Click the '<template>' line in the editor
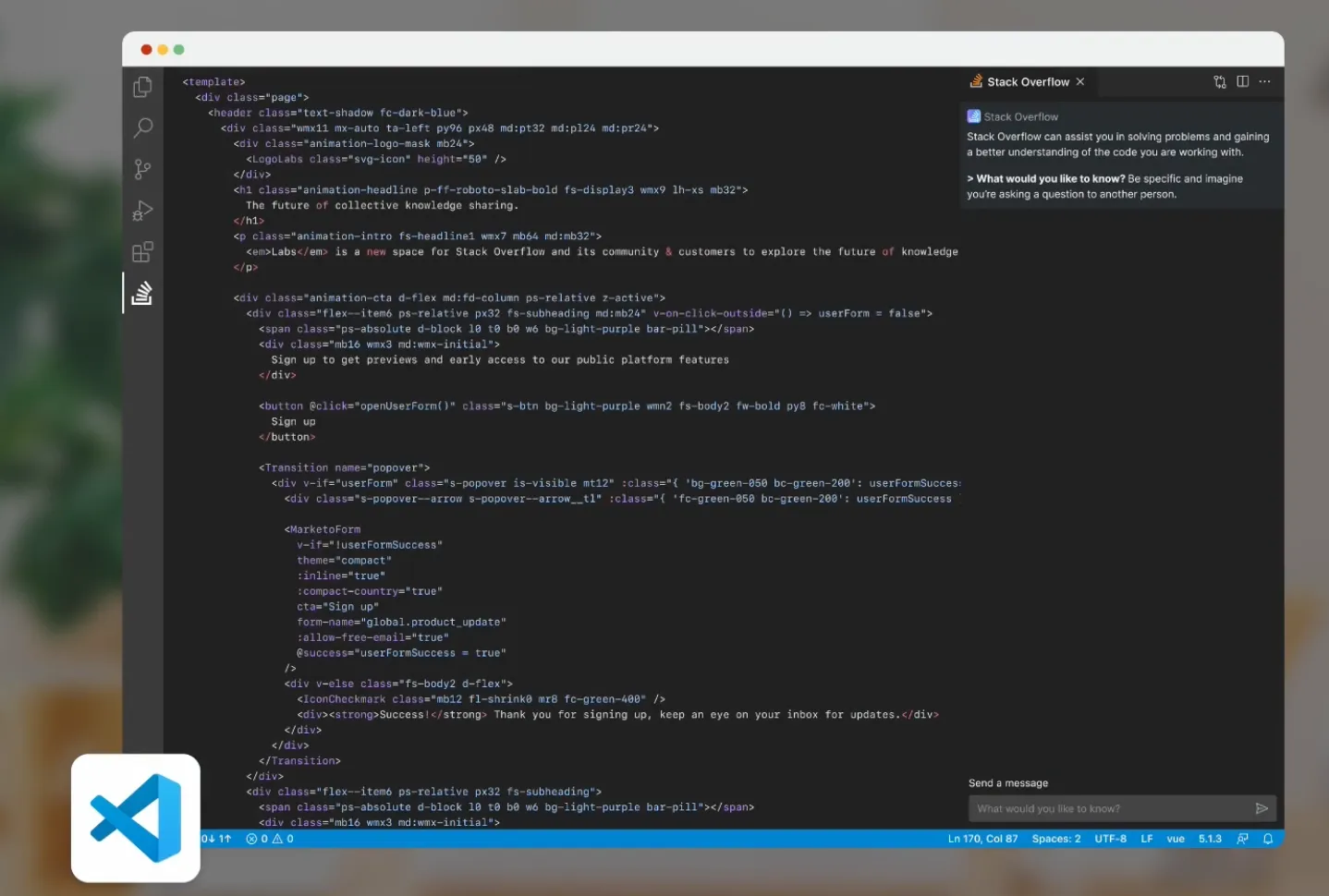This screenshot has height=896, width=1329. pos(213,82)
